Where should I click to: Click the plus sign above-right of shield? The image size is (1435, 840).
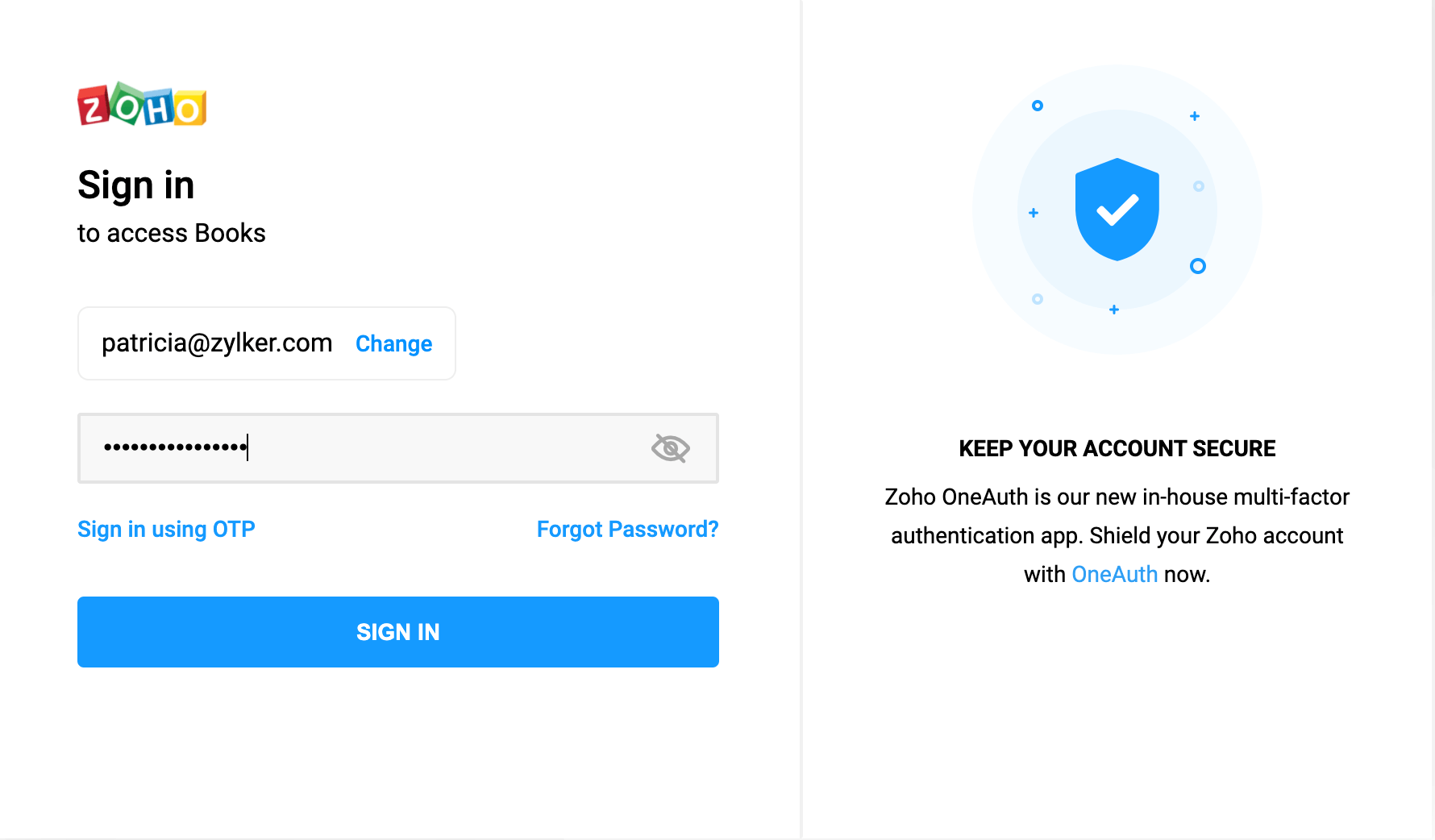click(x=1195, y=116)
